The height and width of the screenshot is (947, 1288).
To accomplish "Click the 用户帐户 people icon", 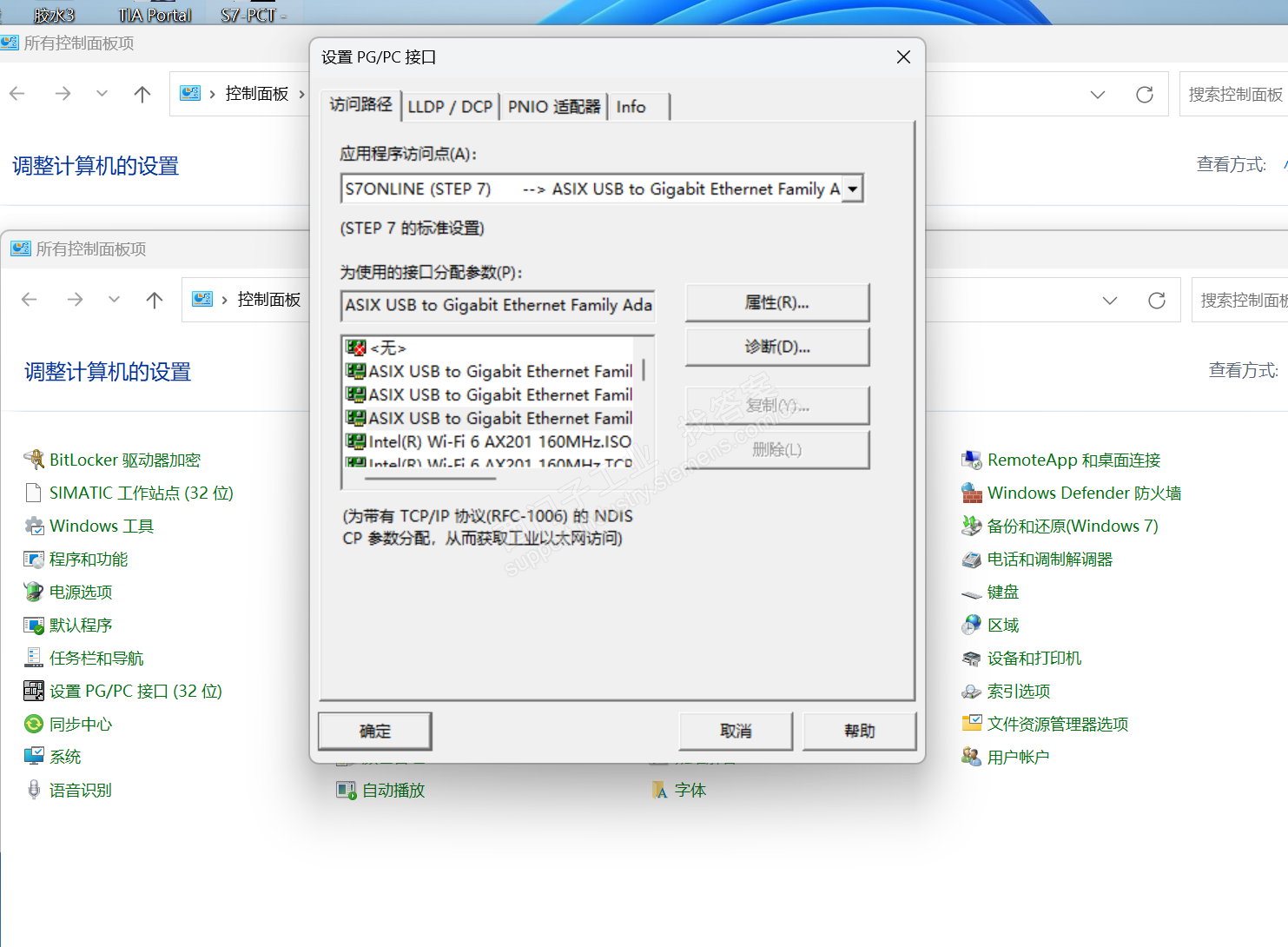I will tap(972, 757).
